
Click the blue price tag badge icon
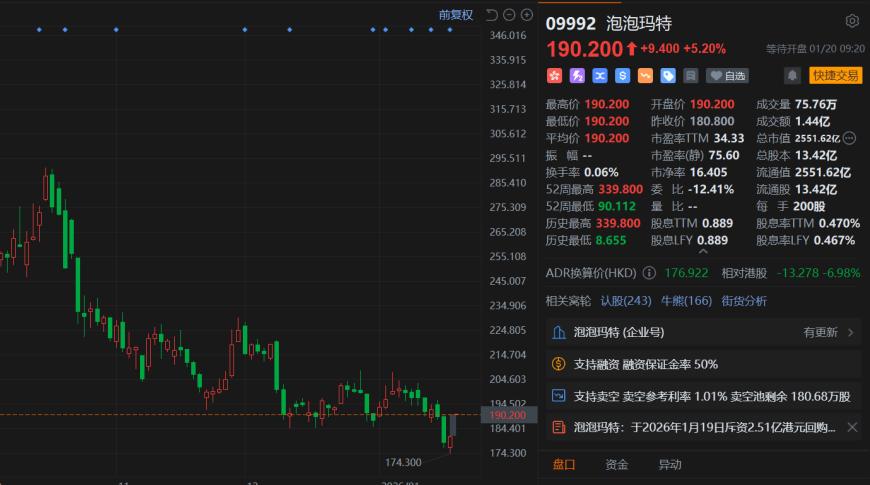coord(668,75)
